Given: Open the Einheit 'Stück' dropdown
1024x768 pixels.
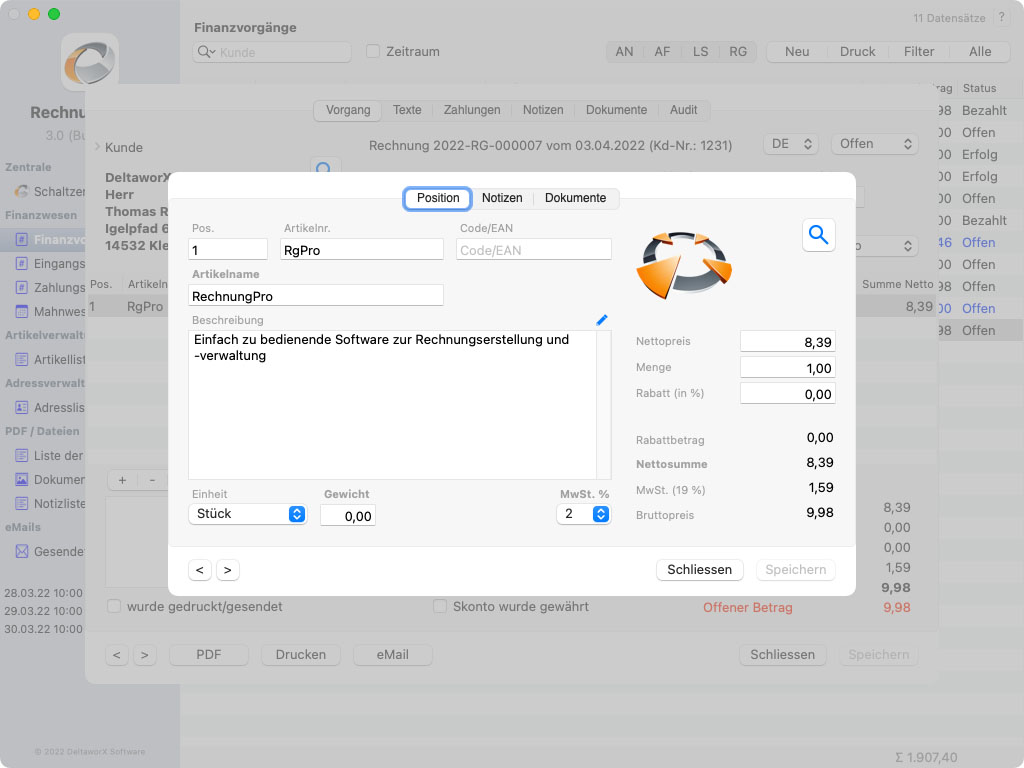Looking at the screenshot, I should 247,514.
